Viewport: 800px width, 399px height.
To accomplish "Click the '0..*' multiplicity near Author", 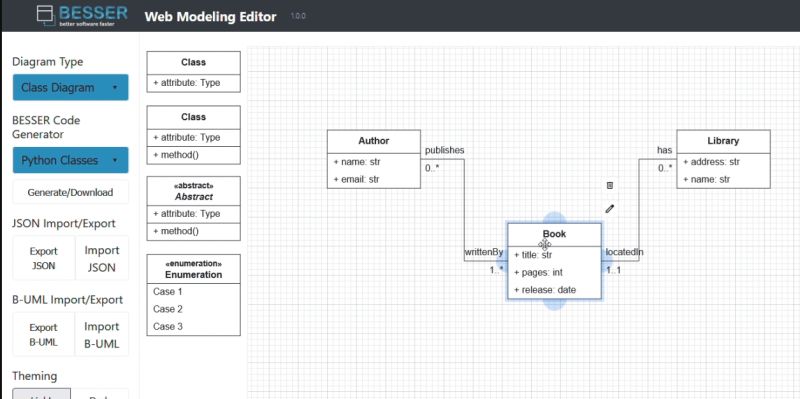I will click(432, 167).
